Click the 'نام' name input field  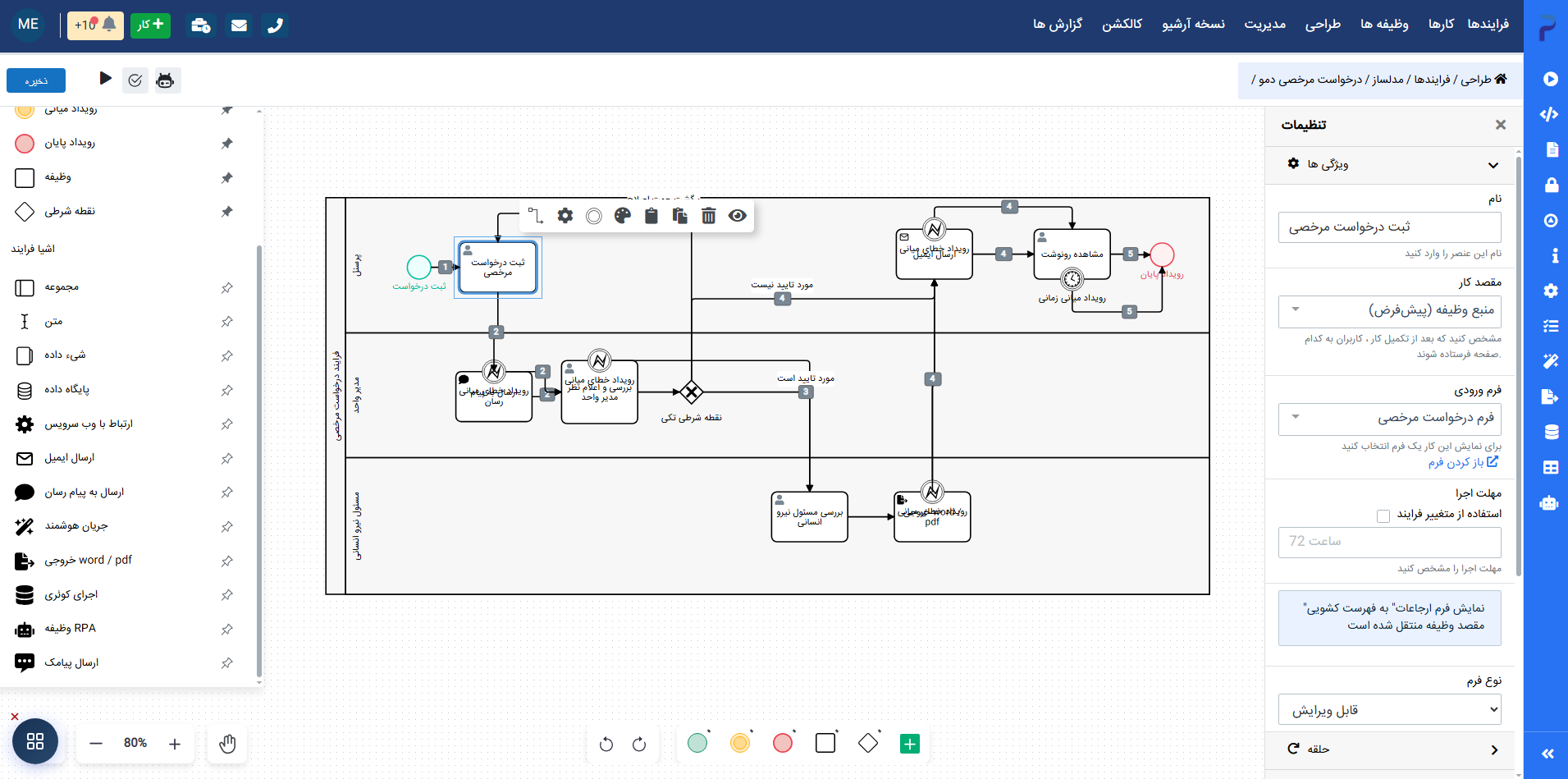tap(1389, 227)
